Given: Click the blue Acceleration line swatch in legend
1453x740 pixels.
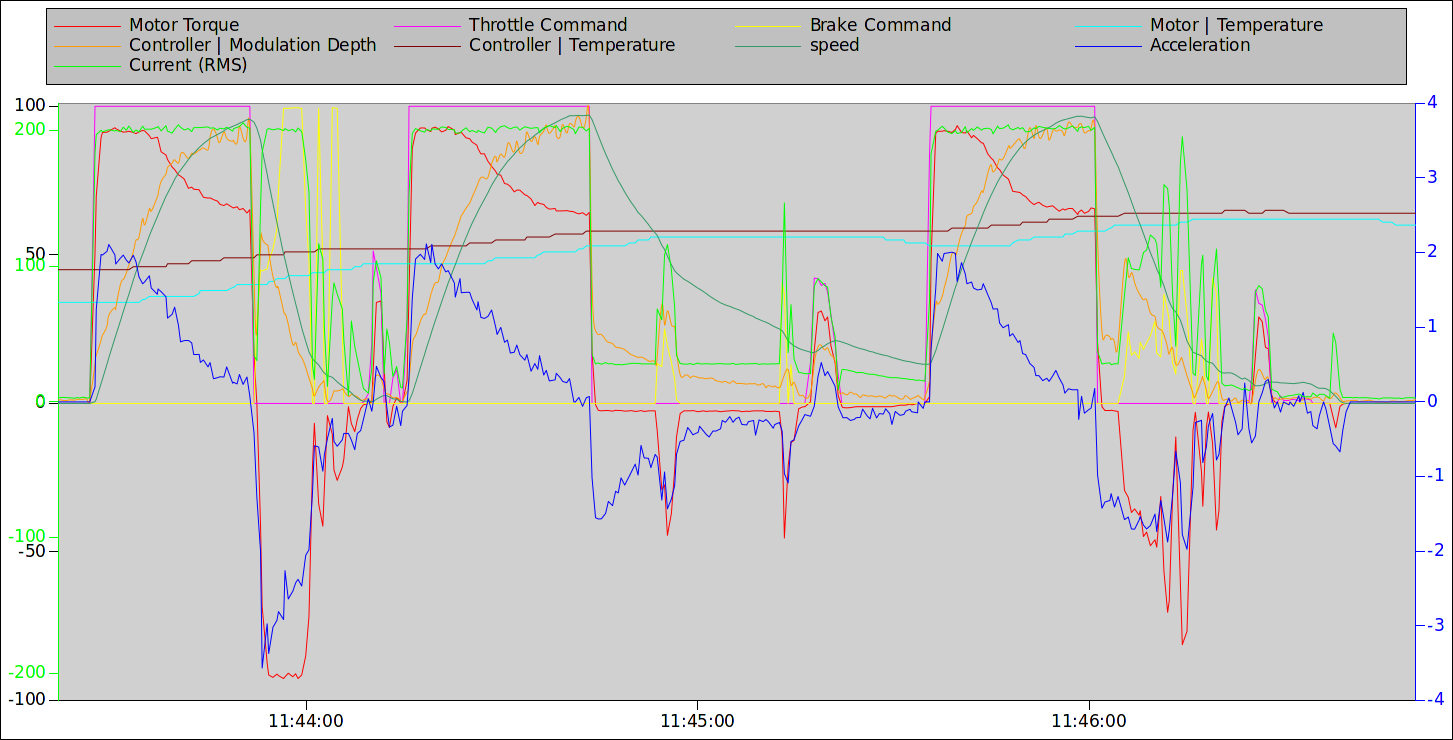Looking at the screenshot, I should pos(1108,46).
